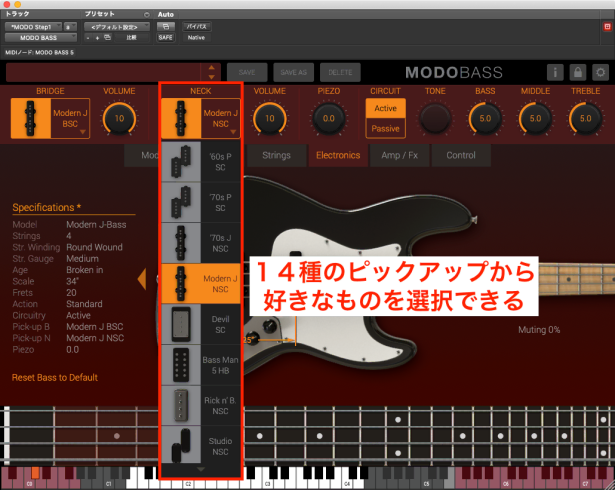Open the bridge pickup dropdown
This screenshot has height=490, width=615.
click(x=82, y=132)
